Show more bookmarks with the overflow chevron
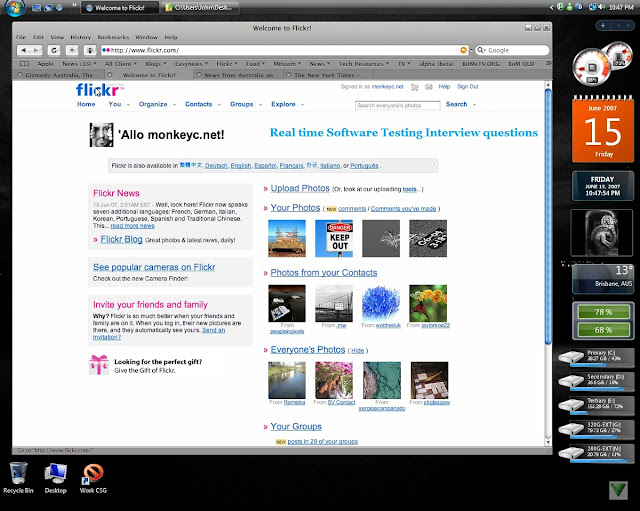The height and width of the screenshot is (511, 640). coord(548,64)
